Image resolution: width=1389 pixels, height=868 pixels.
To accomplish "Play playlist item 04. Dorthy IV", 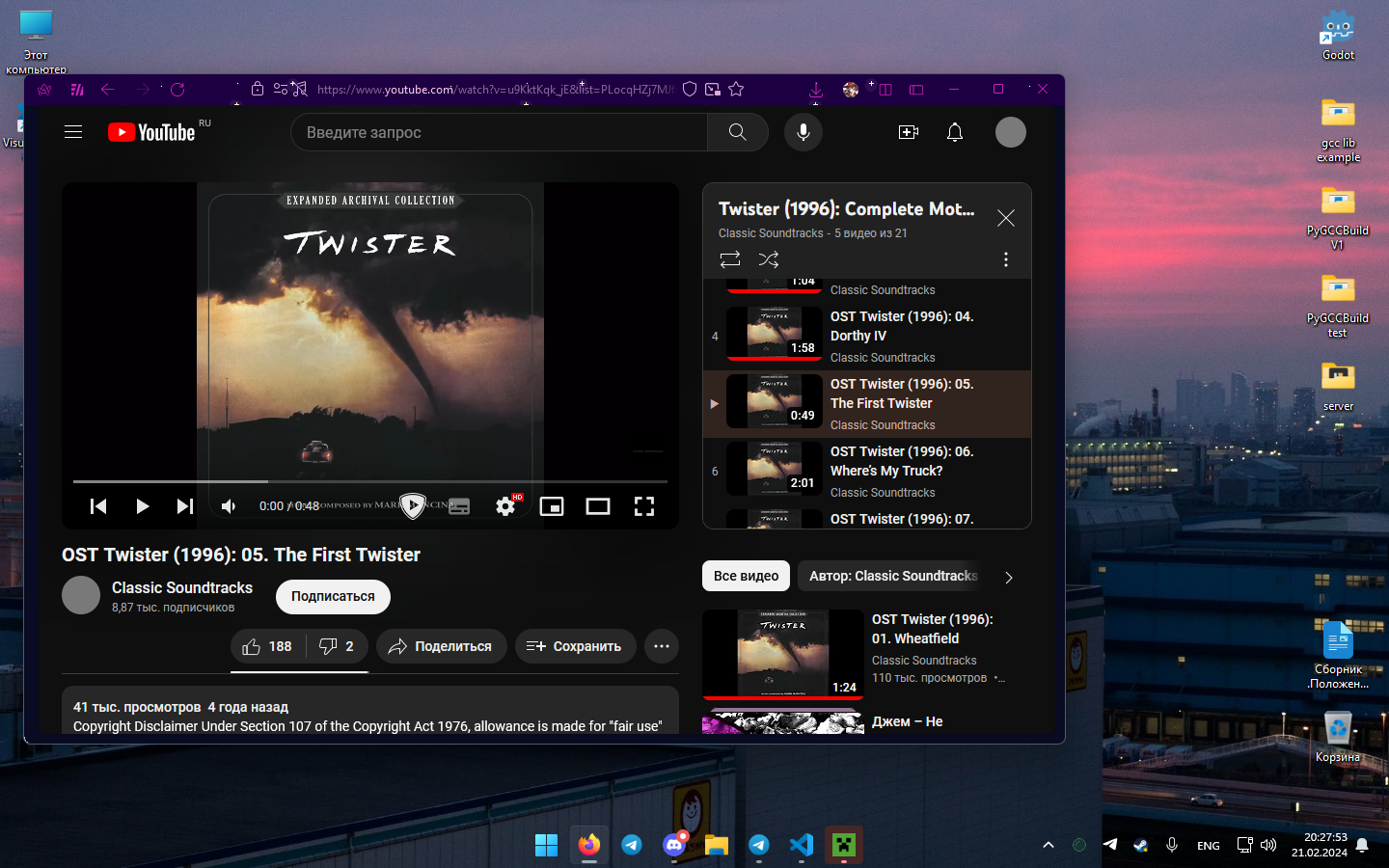I will [x=867, y=337].
